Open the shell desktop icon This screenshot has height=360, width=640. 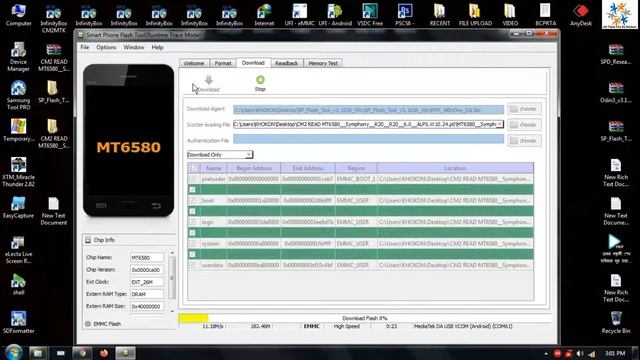tap(18, 284)
